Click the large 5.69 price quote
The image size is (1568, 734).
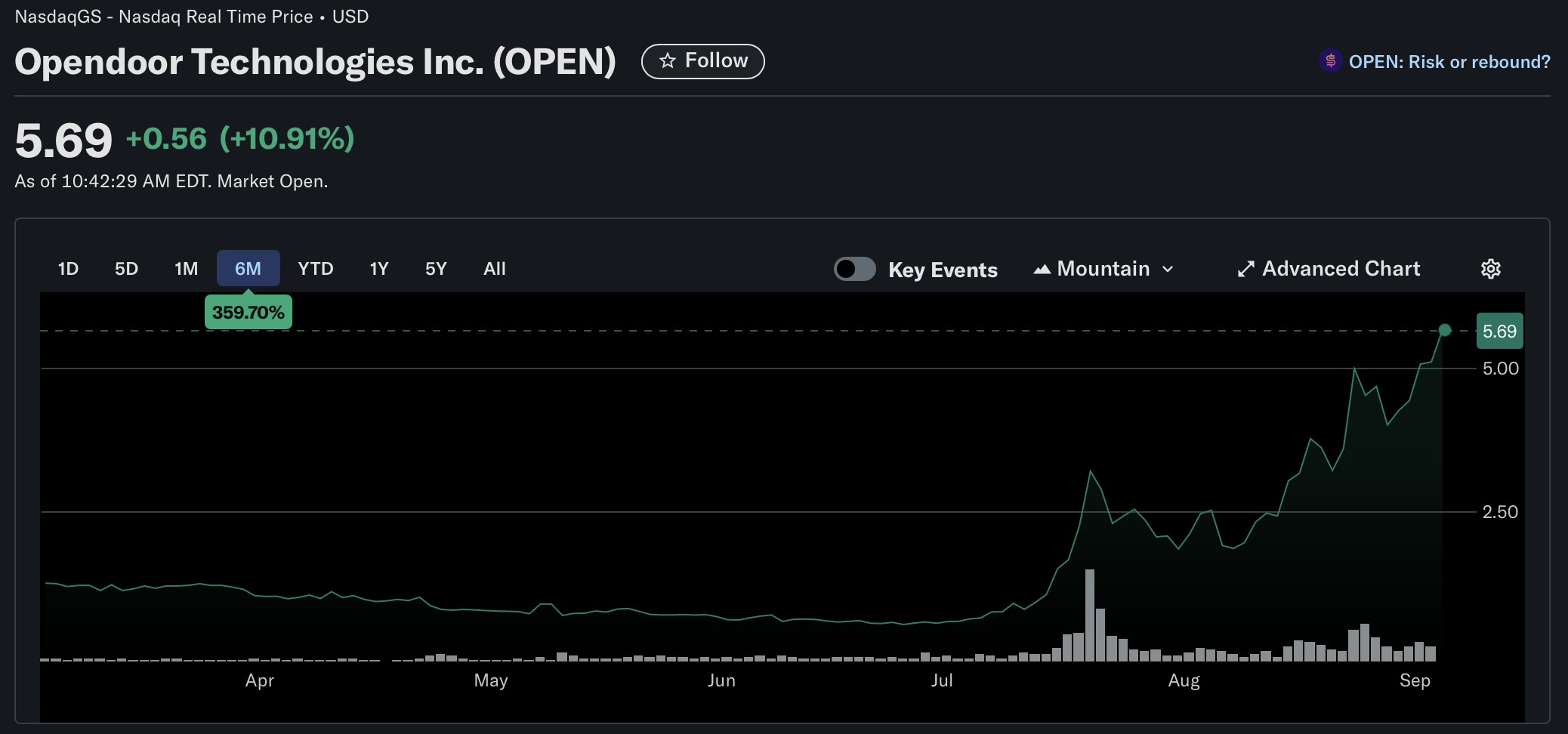[63, 140]
